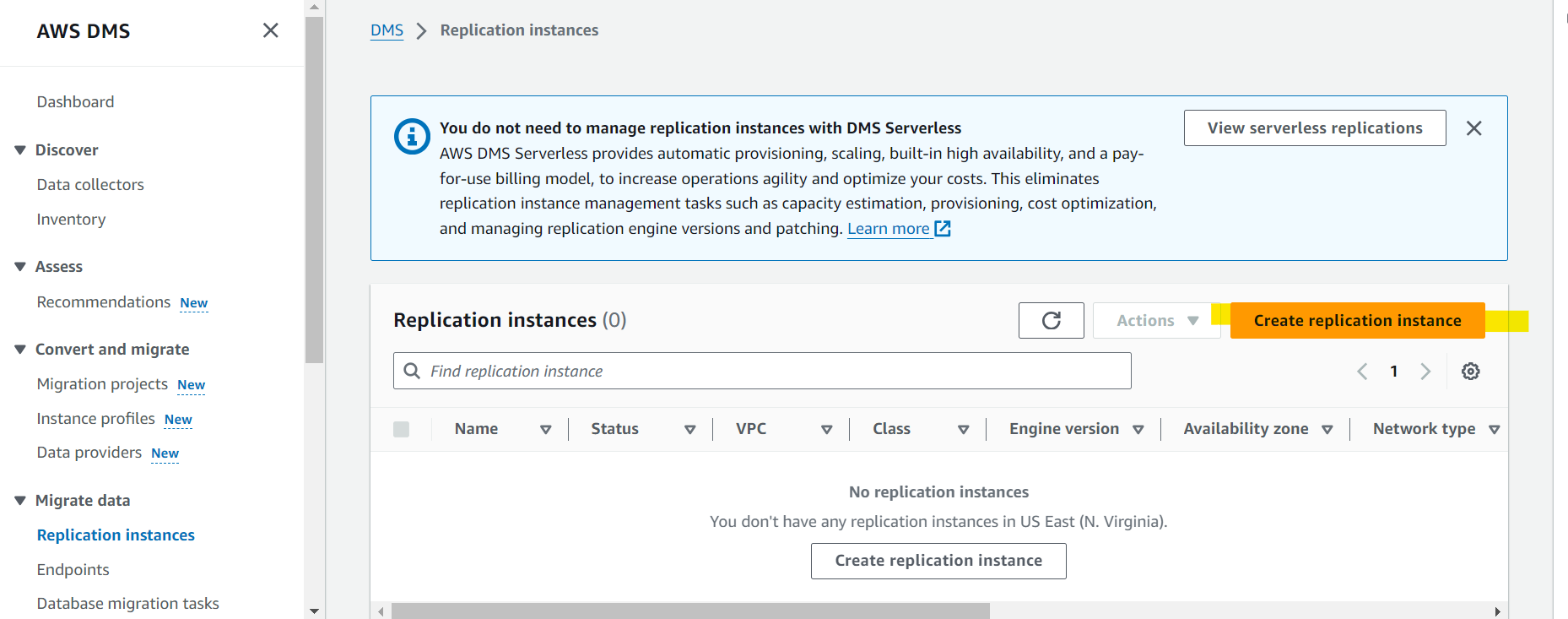Navigate to Migration projects
Screen dimensions: 1568x619
point(102,383)
